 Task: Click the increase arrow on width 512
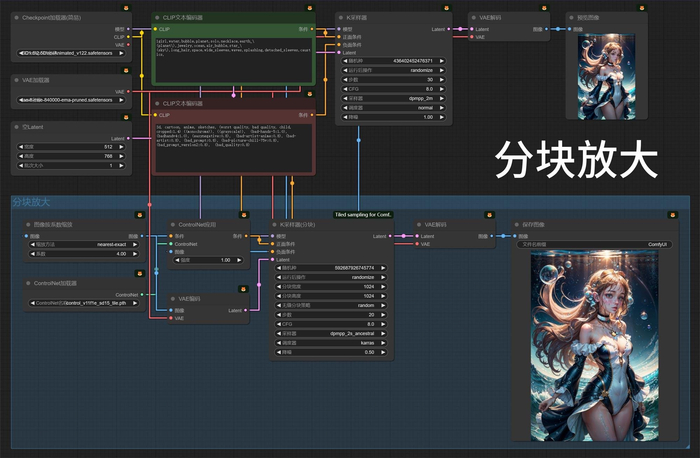pos(121,147)
